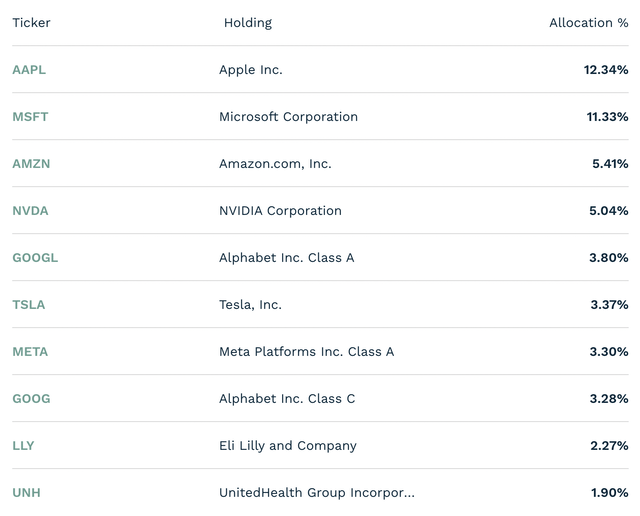Sort by the Allocation % header
The height and width of the screenshot is (516, 640).
click(x=589, y=22)
